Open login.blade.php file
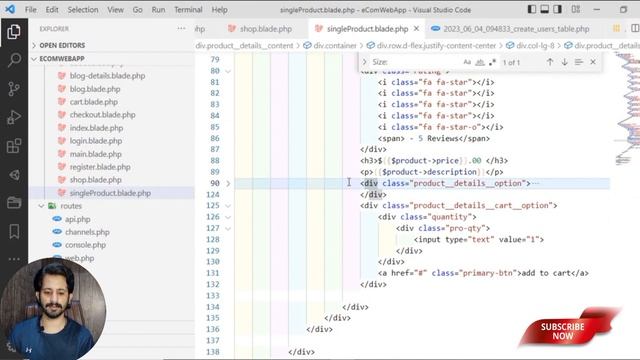This screenshot has height=360, width=640. (x=96, y=141)
